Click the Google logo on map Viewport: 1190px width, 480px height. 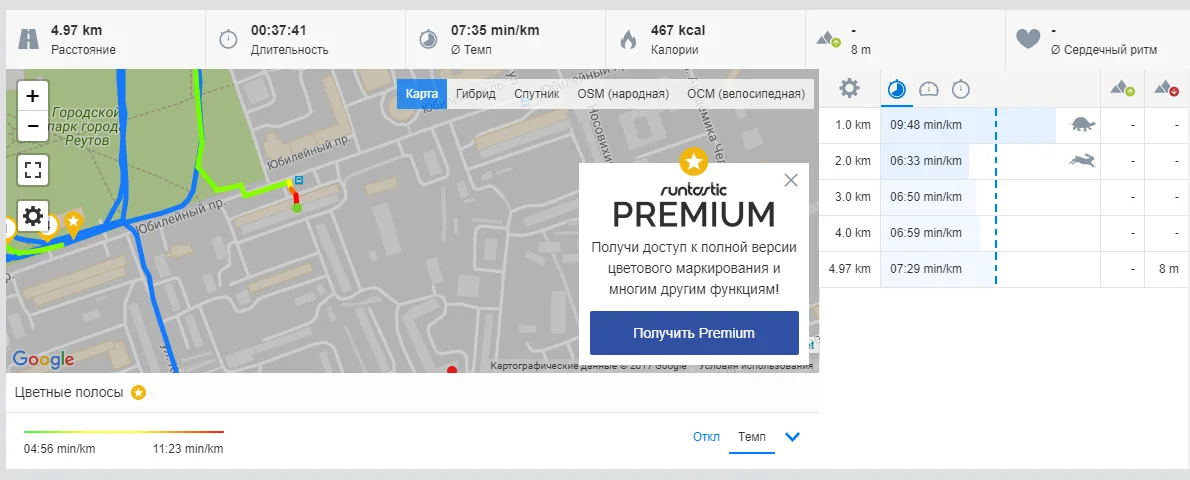point(43,359)
